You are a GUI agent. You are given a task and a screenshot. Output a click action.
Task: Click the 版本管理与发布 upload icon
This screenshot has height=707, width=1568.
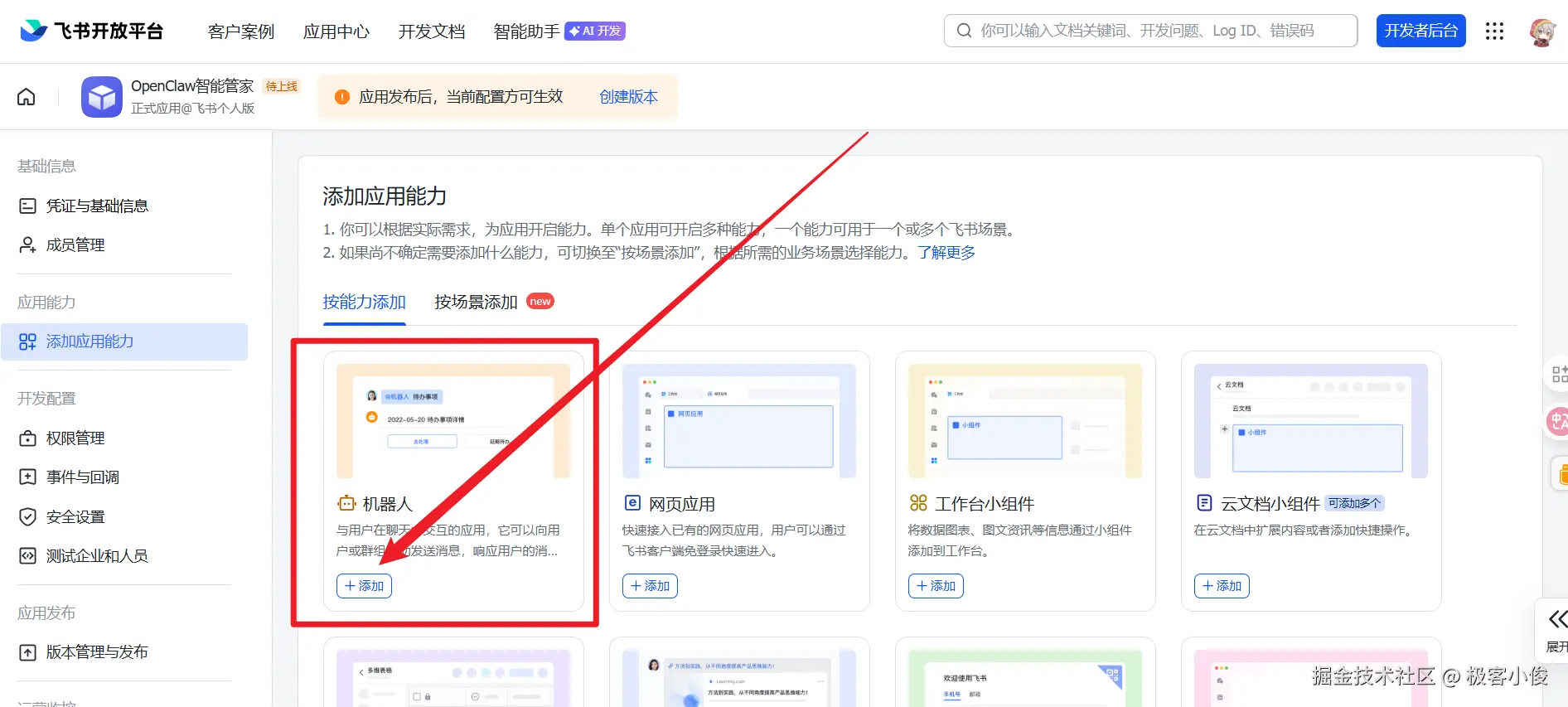pos(28,652)
